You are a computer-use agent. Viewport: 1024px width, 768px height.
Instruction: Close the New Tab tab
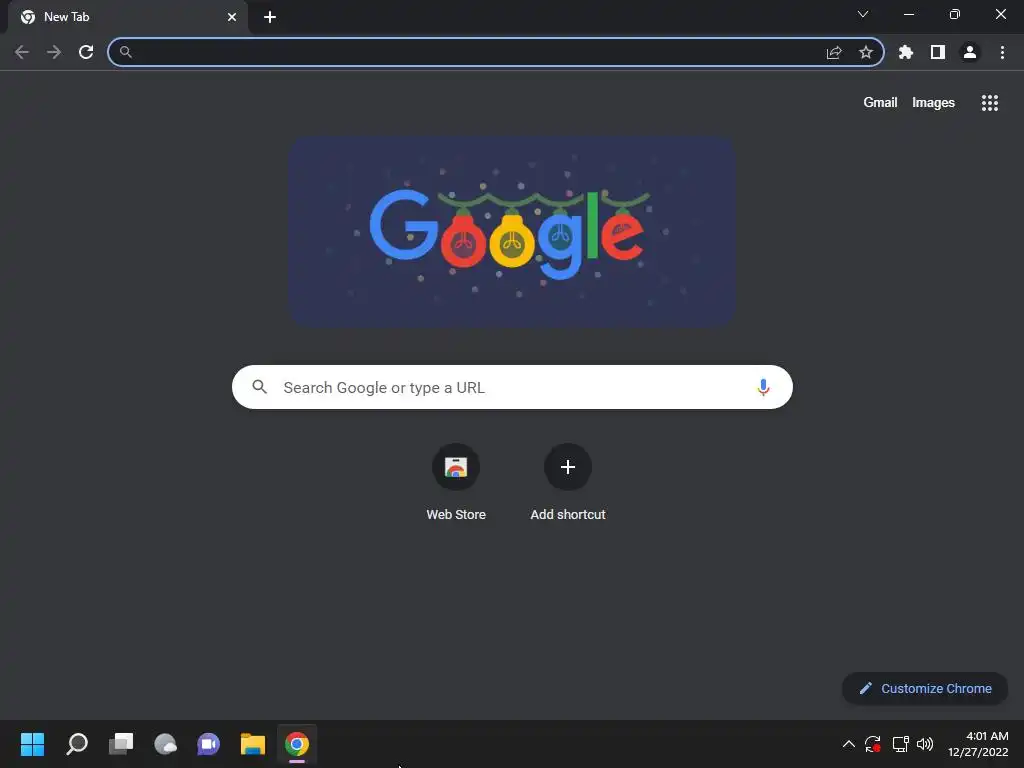point(232,17)
